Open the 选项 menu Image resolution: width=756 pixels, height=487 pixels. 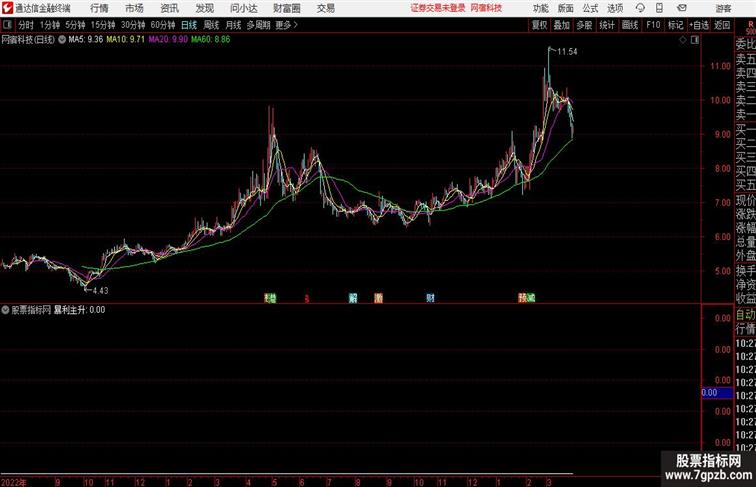[615, 8]
